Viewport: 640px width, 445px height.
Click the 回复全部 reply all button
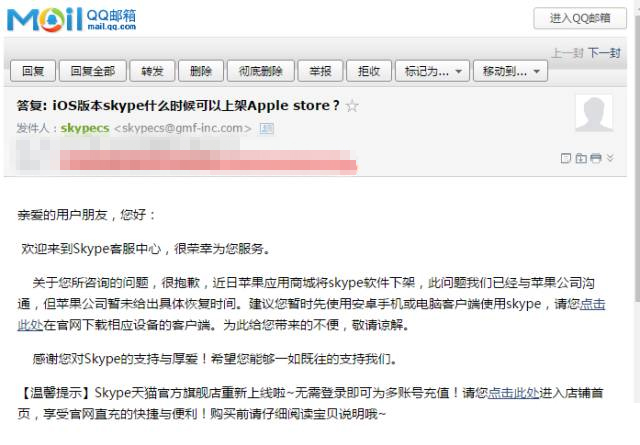(93, 71)
